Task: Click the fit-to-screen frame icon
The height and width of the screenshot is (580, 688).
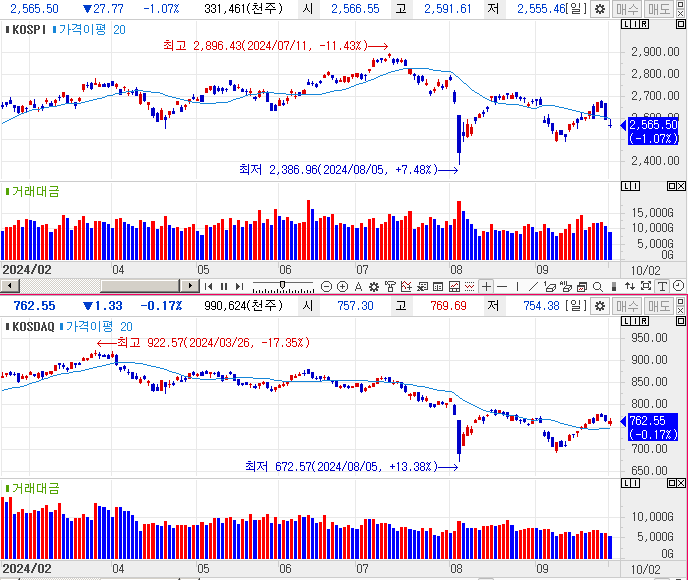Action: point(646,286)
